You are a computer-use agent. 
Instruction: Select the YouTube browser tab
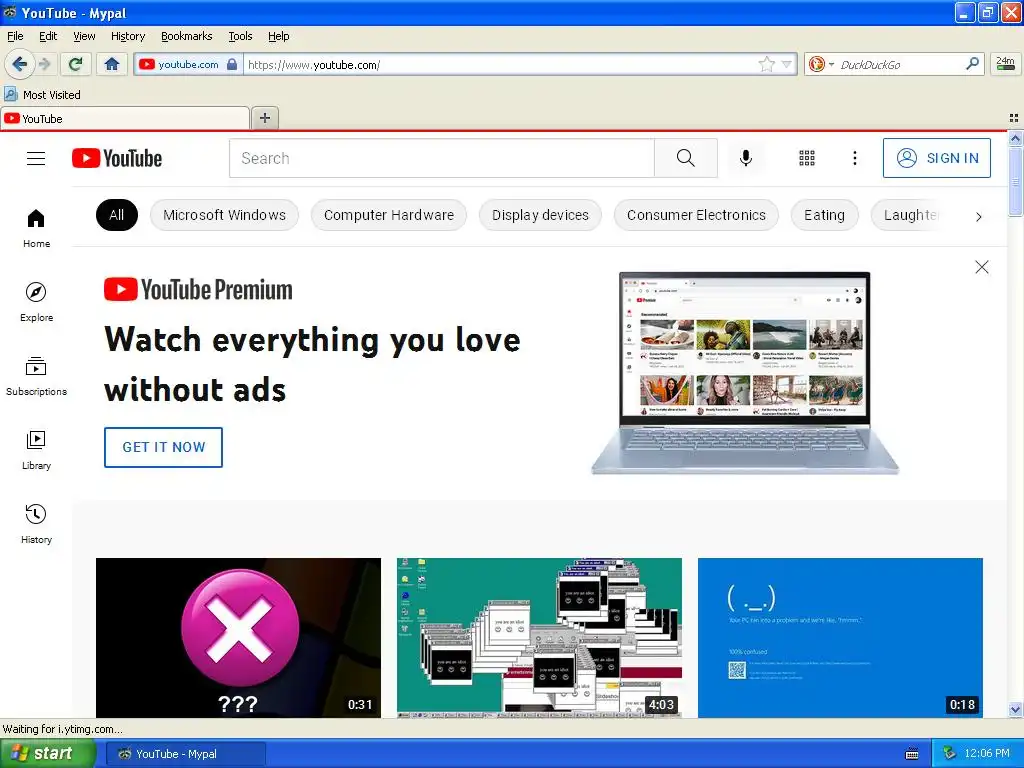click(x=125, y=118)
